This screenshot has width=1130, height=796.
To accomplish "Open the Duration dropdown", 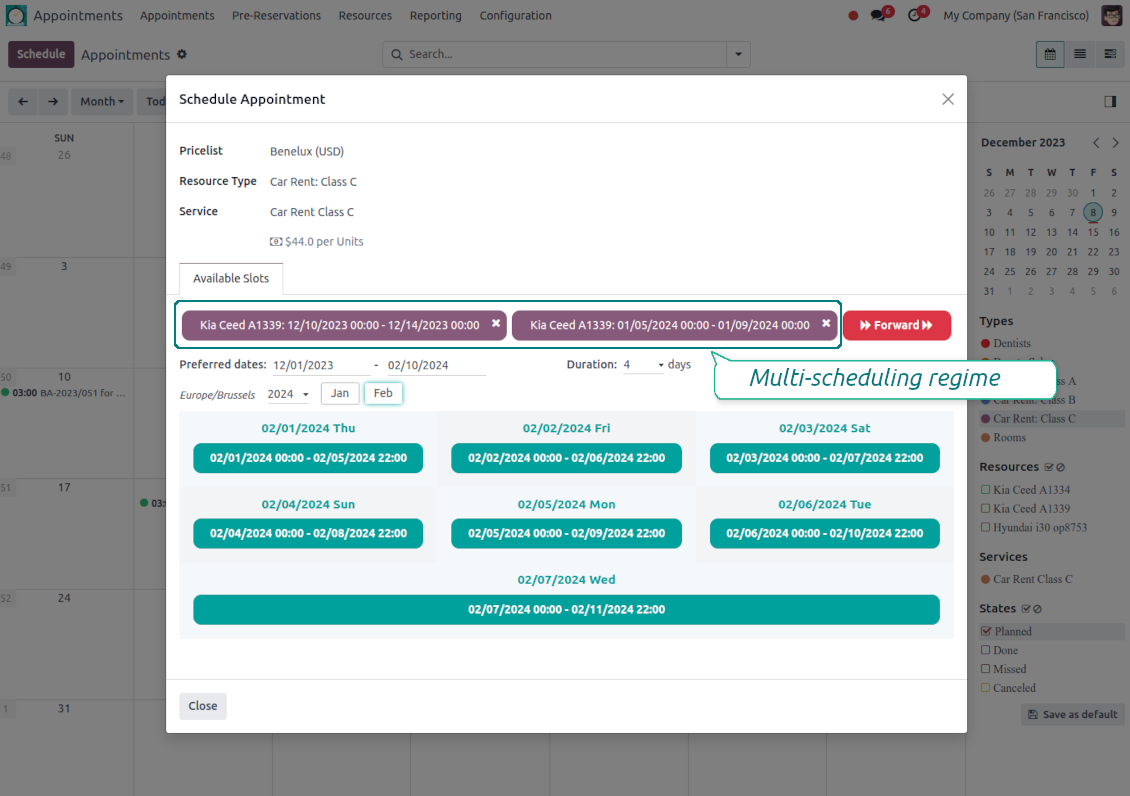I will coord(643,365).
